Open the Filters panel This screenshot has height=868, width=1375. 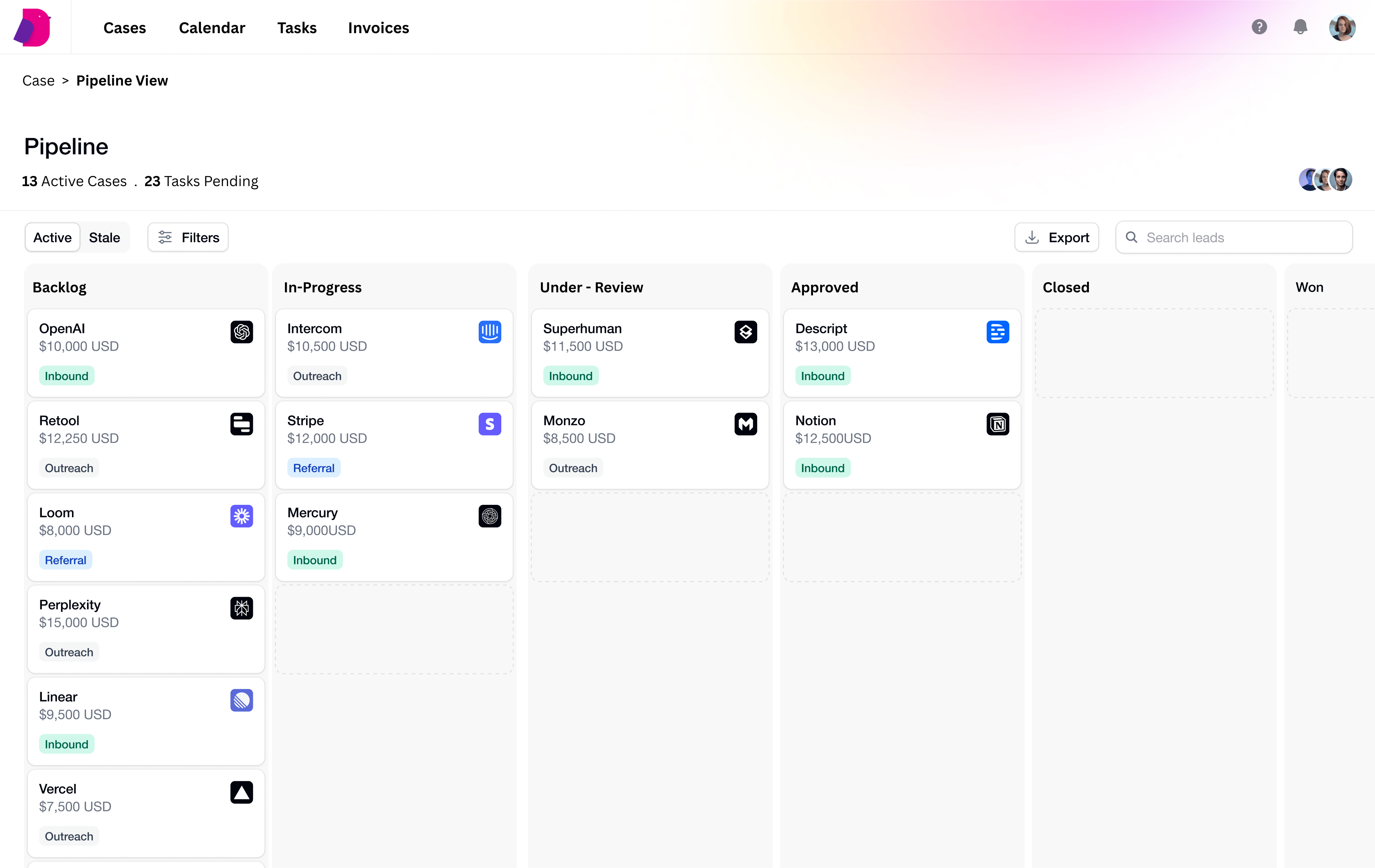188,237
